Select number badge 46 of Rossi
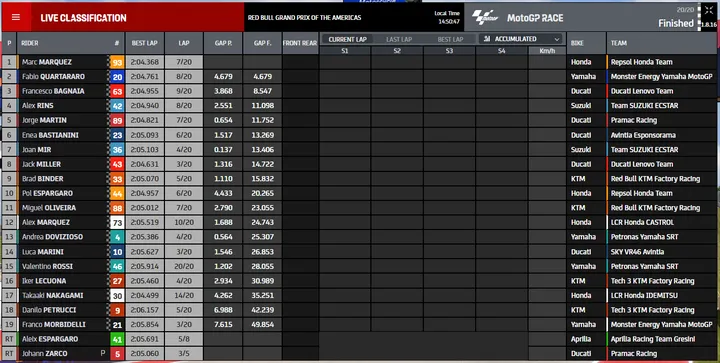 pyautogui.click(x=117, y=267)
